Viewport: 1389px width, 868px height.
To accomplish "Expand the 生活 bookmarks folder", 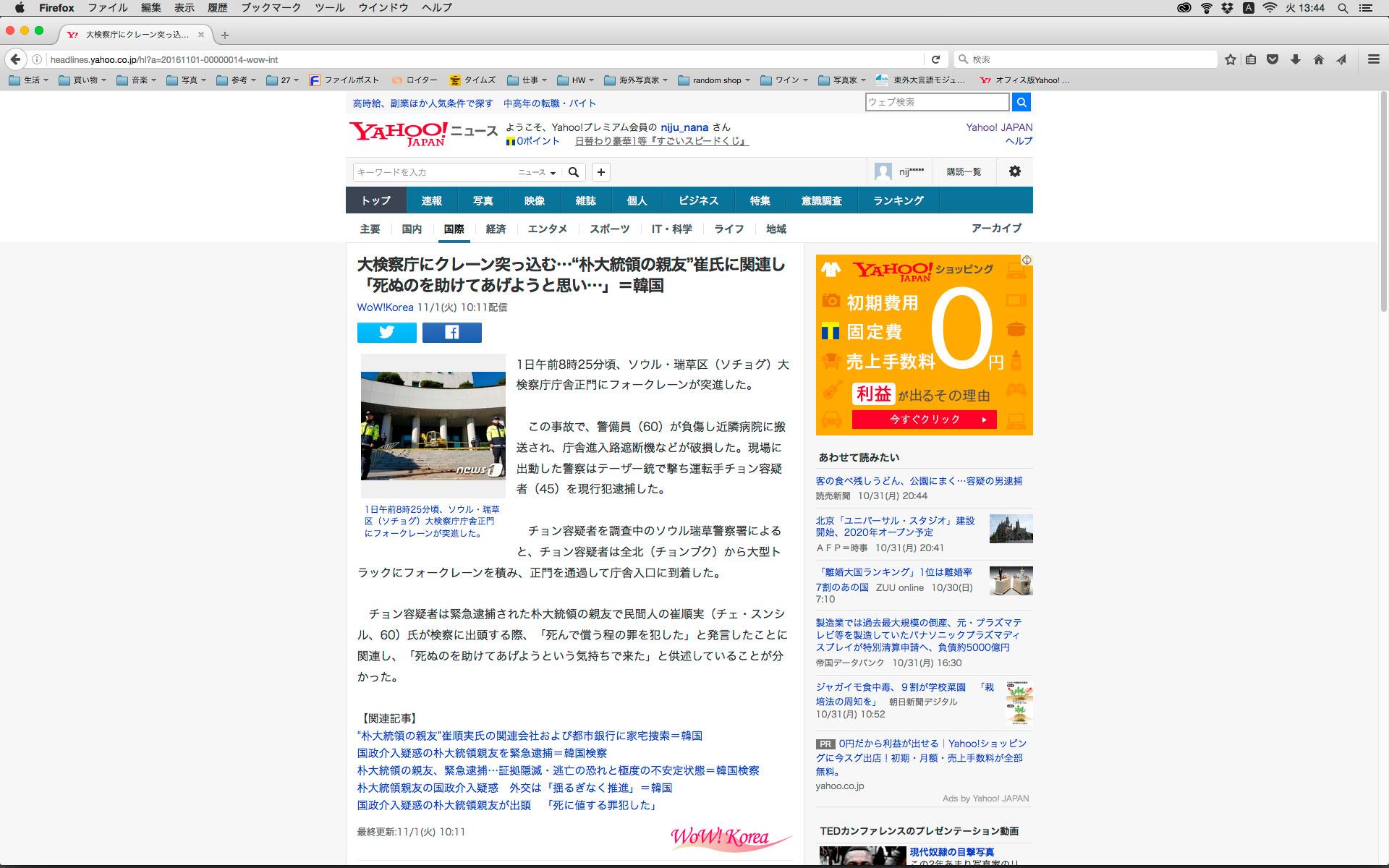I will [x=29, y=80].
